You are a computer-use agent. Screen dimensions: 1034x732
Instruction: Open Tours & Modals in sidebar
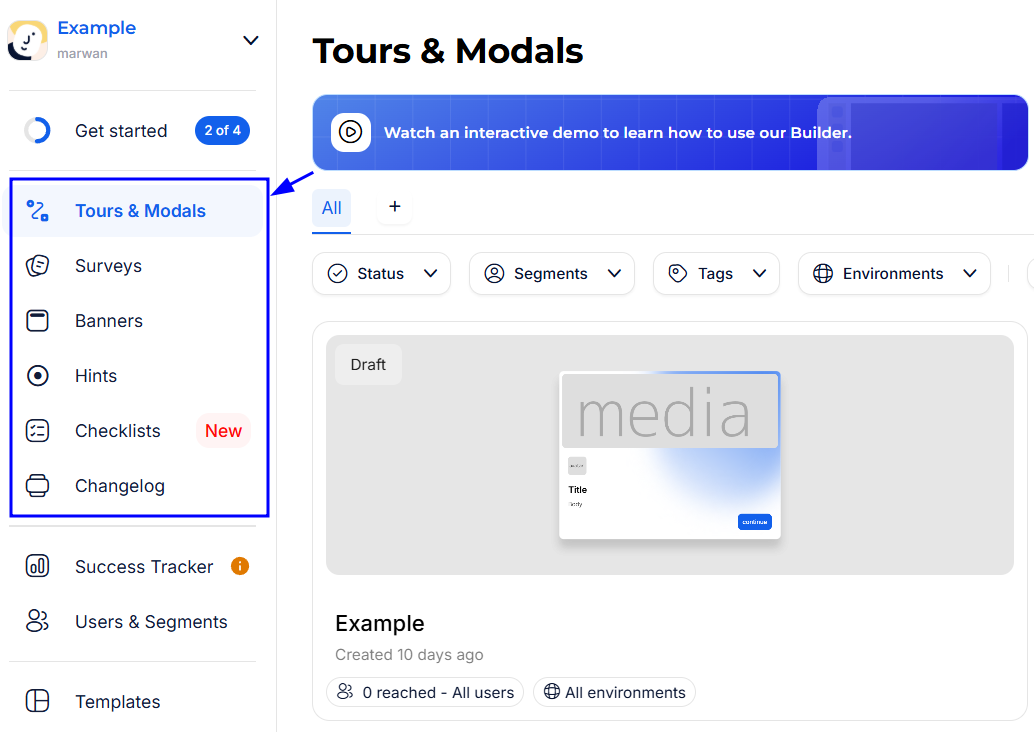(x=139, y=211)
